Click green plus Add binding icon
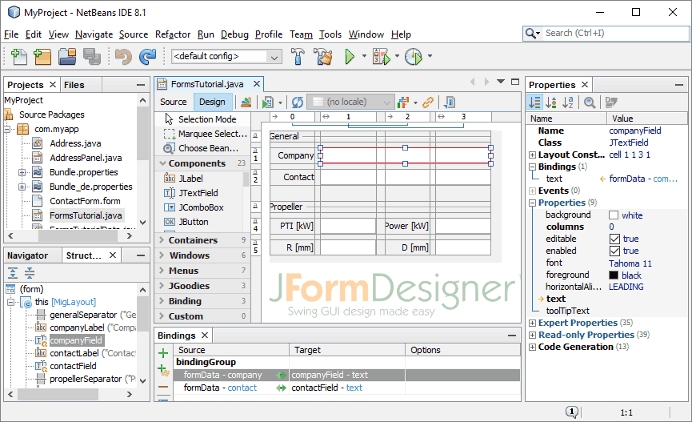 pos(163,353)
